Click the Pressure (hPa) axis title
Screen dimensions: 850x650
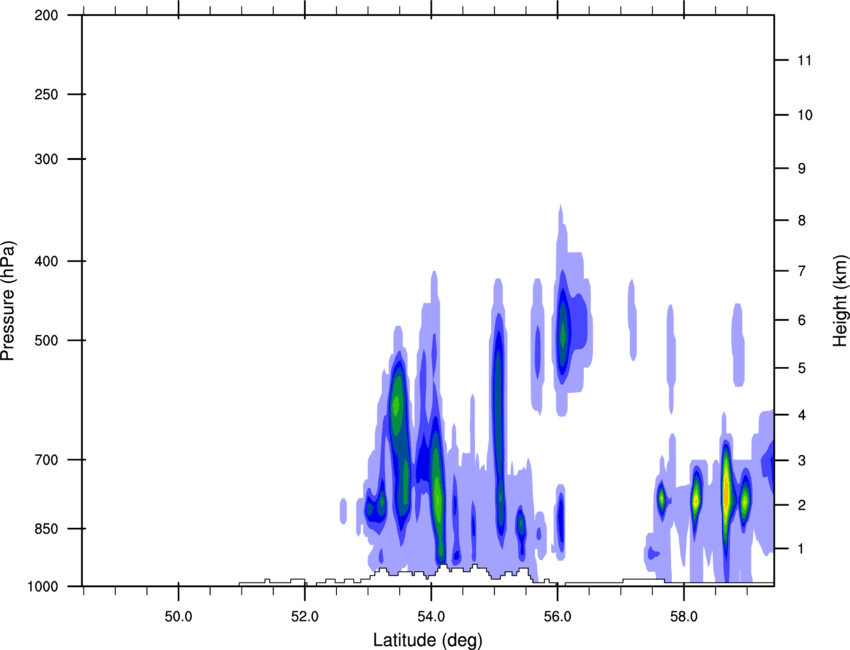(8, 300)
